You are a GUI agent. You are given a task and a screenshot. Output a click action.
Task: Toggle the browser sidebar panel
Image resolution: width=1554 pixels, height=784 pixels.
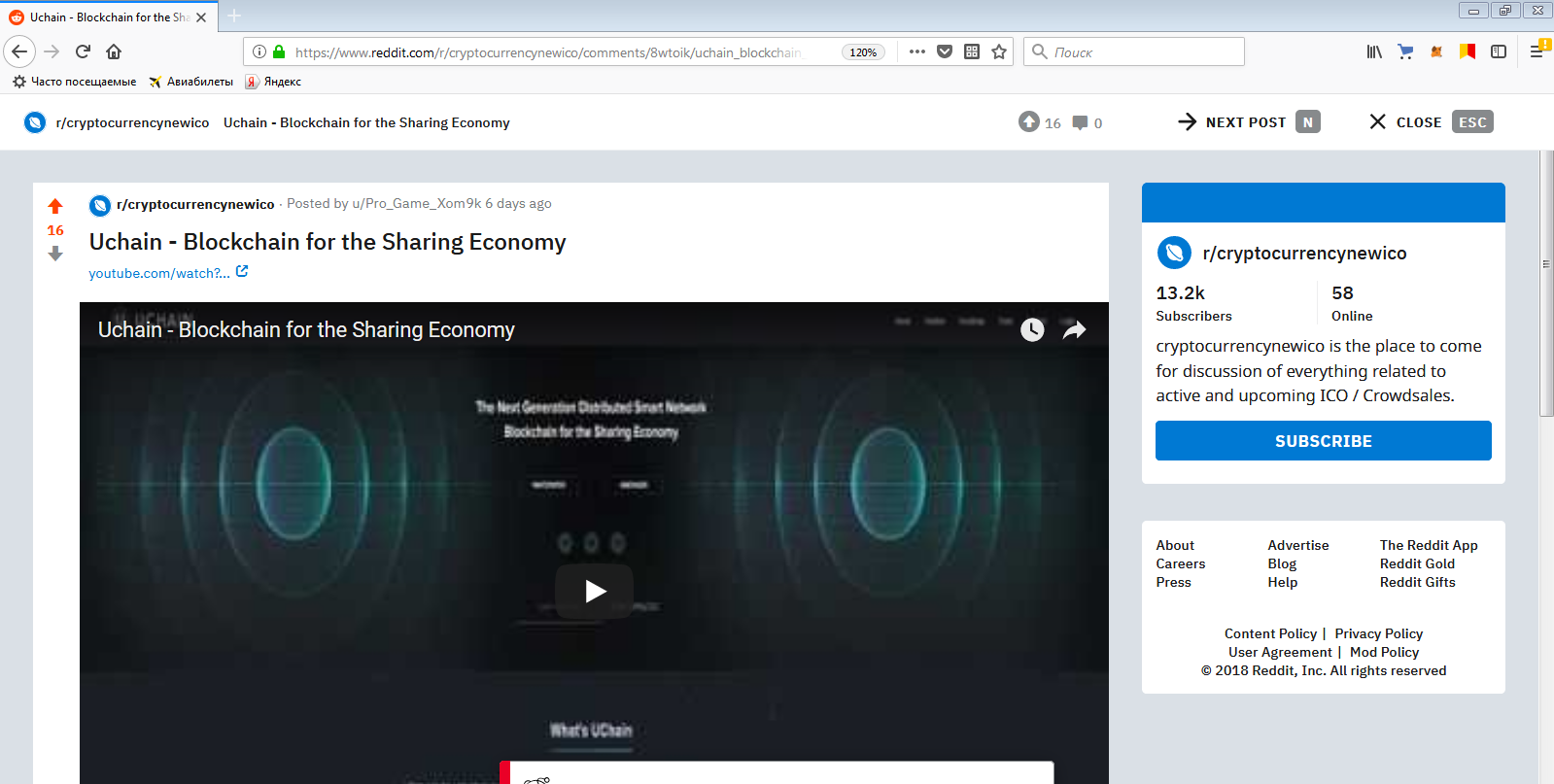tap(1499, 51)
